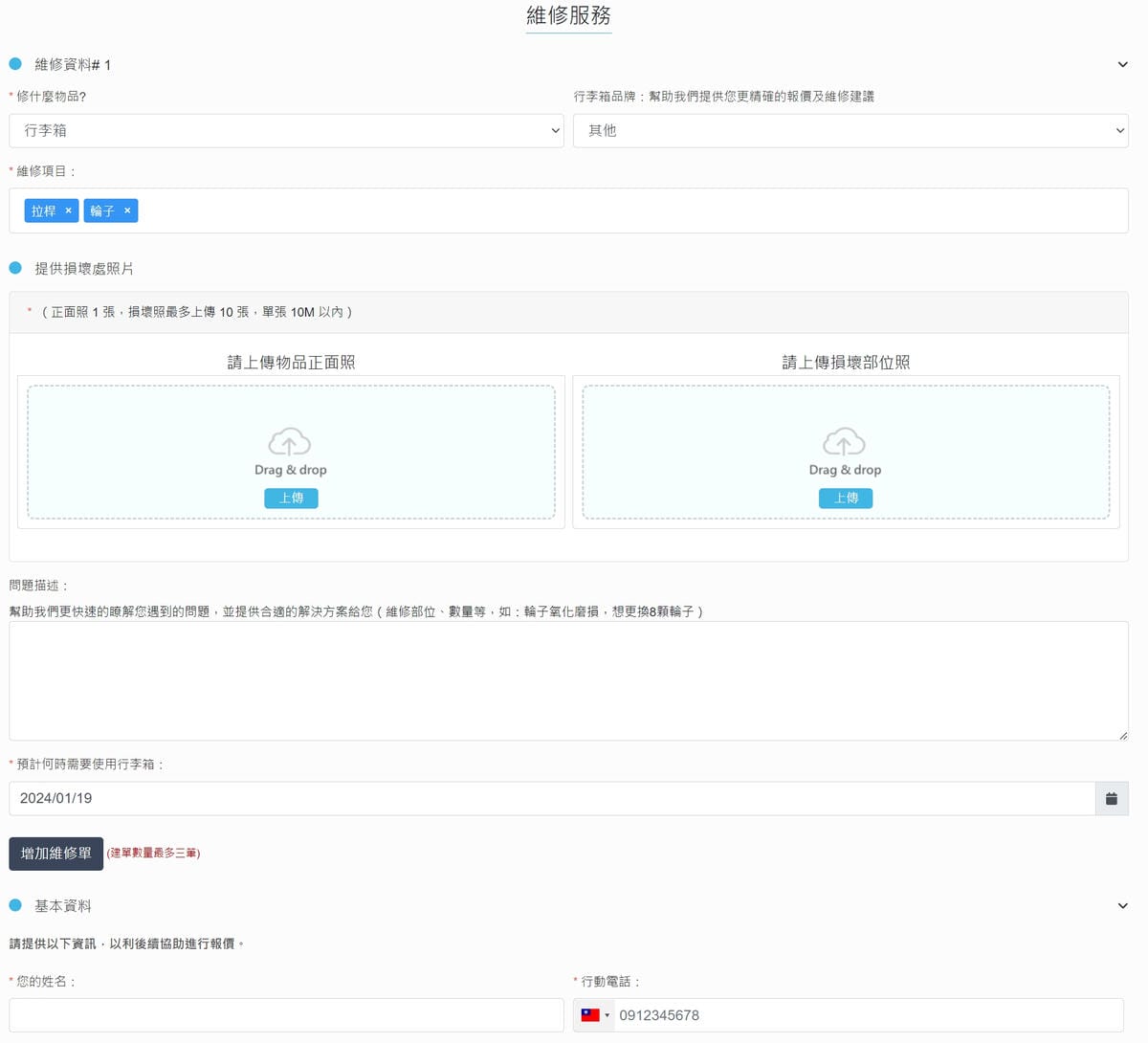Click upload cloud icon under 請上傳損壞部位照
The height and width of the screenshot is (1043, 1148).
coord(845,442)
